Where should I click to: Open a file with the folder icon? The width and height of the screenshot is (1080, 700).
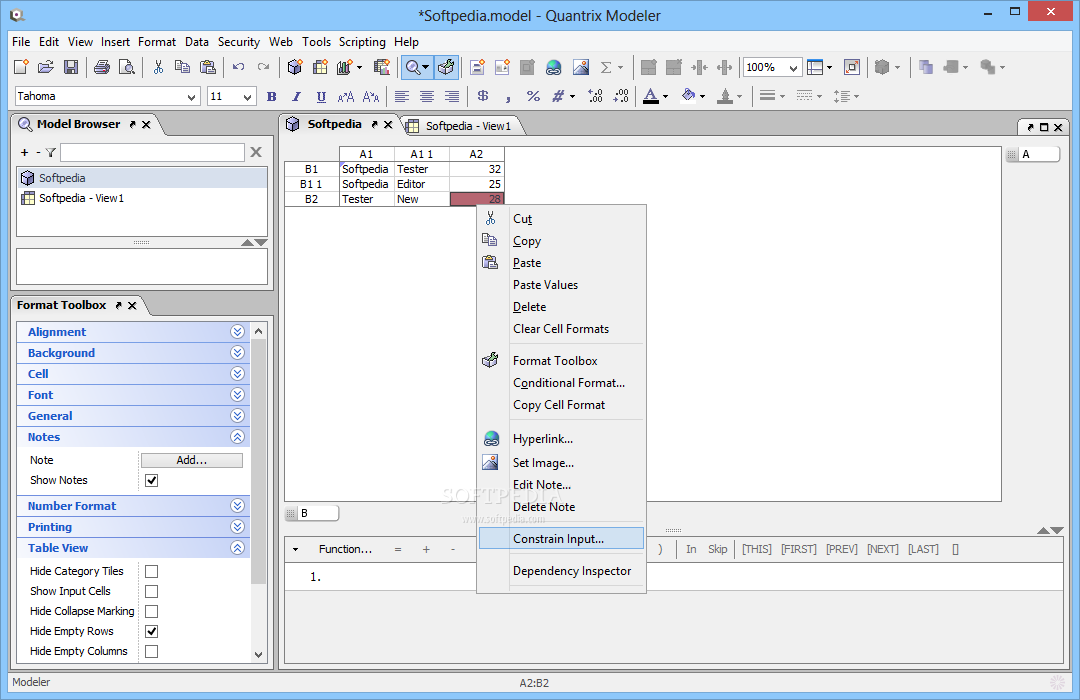point(45,67)
